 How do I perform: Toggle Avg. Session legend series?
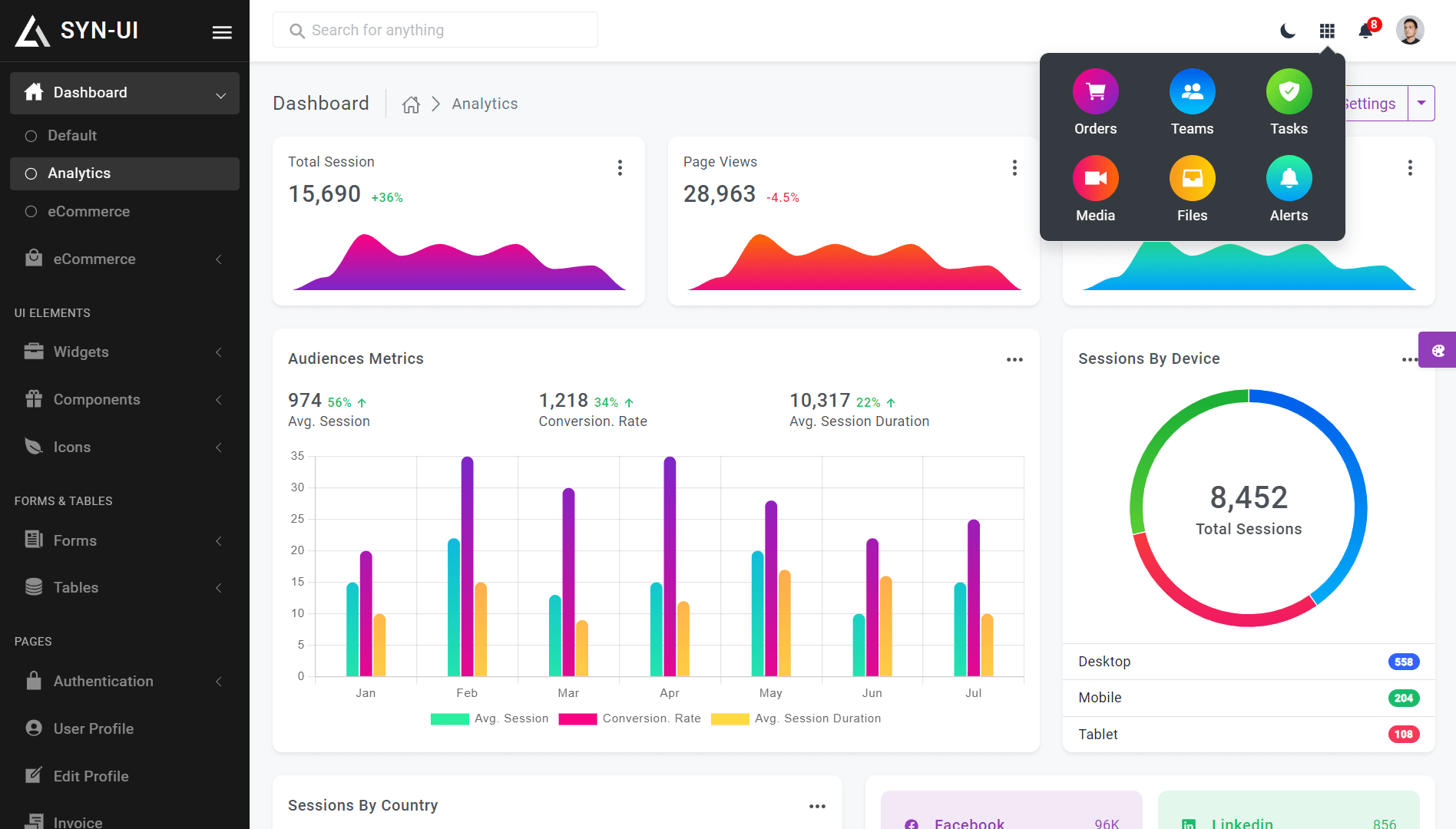pos(490,718)
